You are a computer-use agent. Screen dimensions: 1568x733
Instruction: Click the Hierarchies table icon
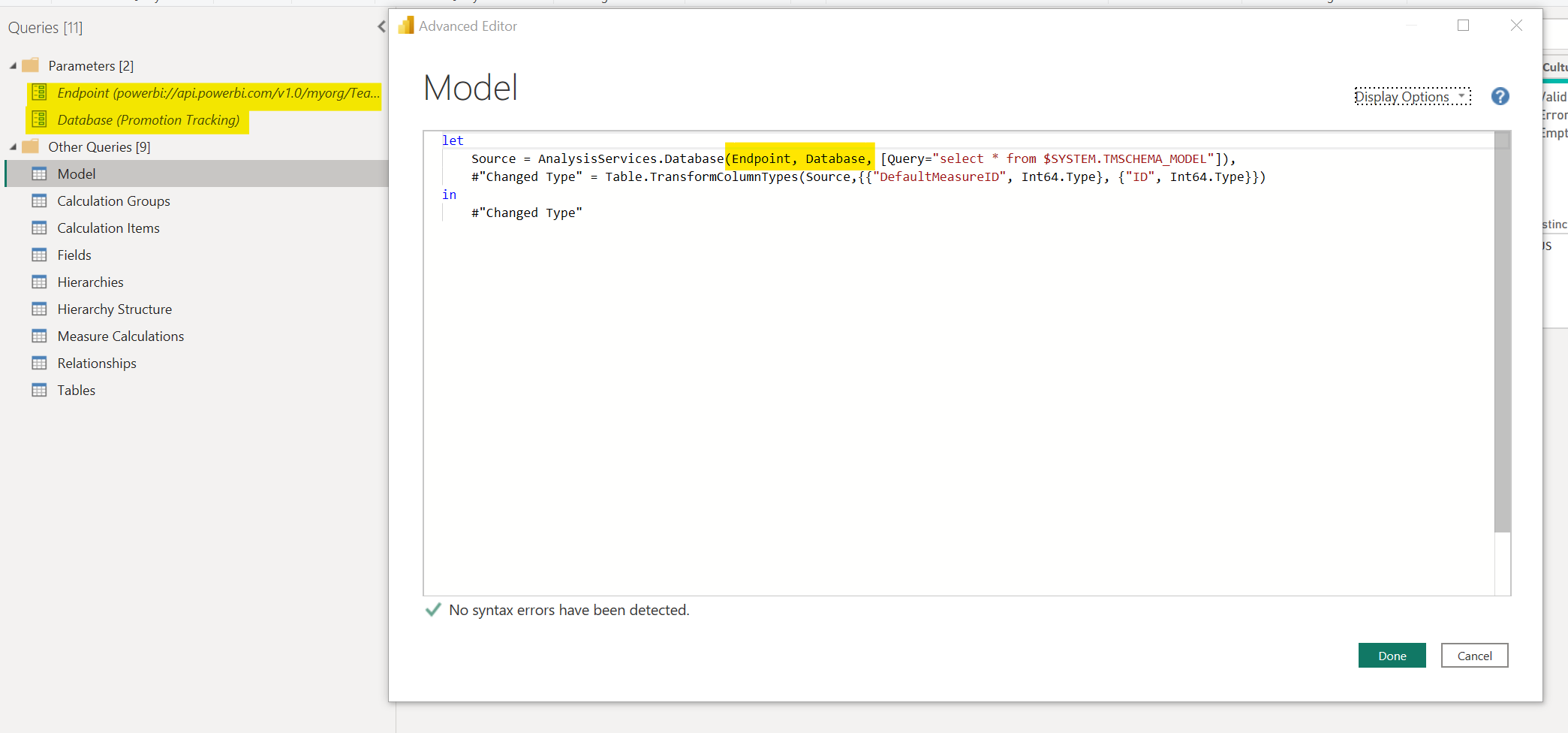(39, 282)
